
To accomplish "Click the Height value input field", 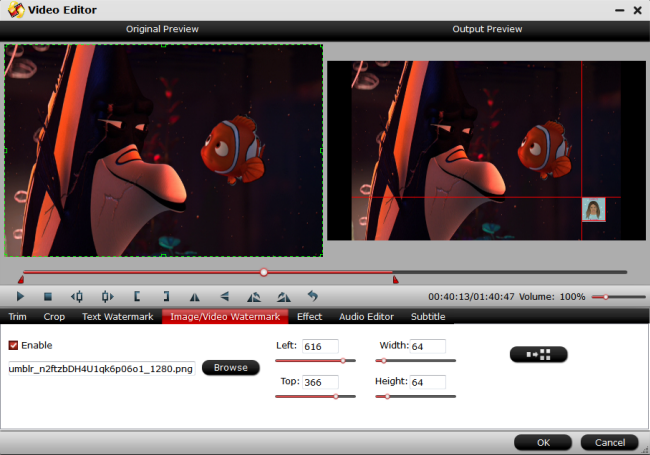I will point(428,382).
